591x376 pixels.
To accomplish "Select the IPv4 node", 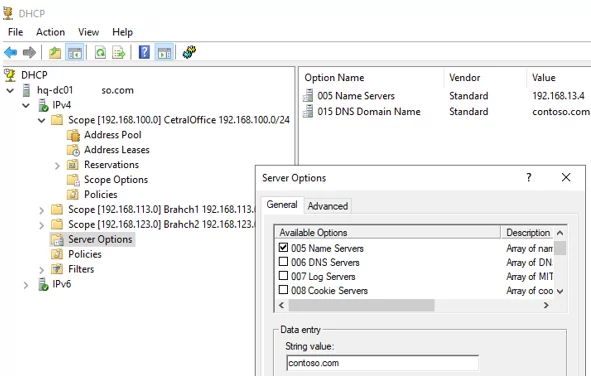I will [61, 105].
